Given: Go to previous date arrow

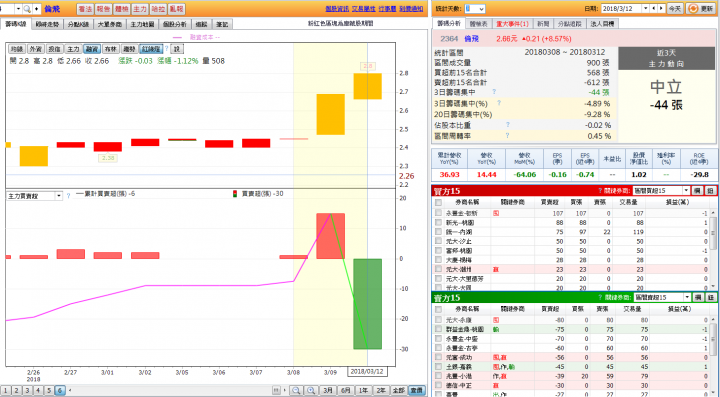Looking at the screenshot, I should point(654,8).
